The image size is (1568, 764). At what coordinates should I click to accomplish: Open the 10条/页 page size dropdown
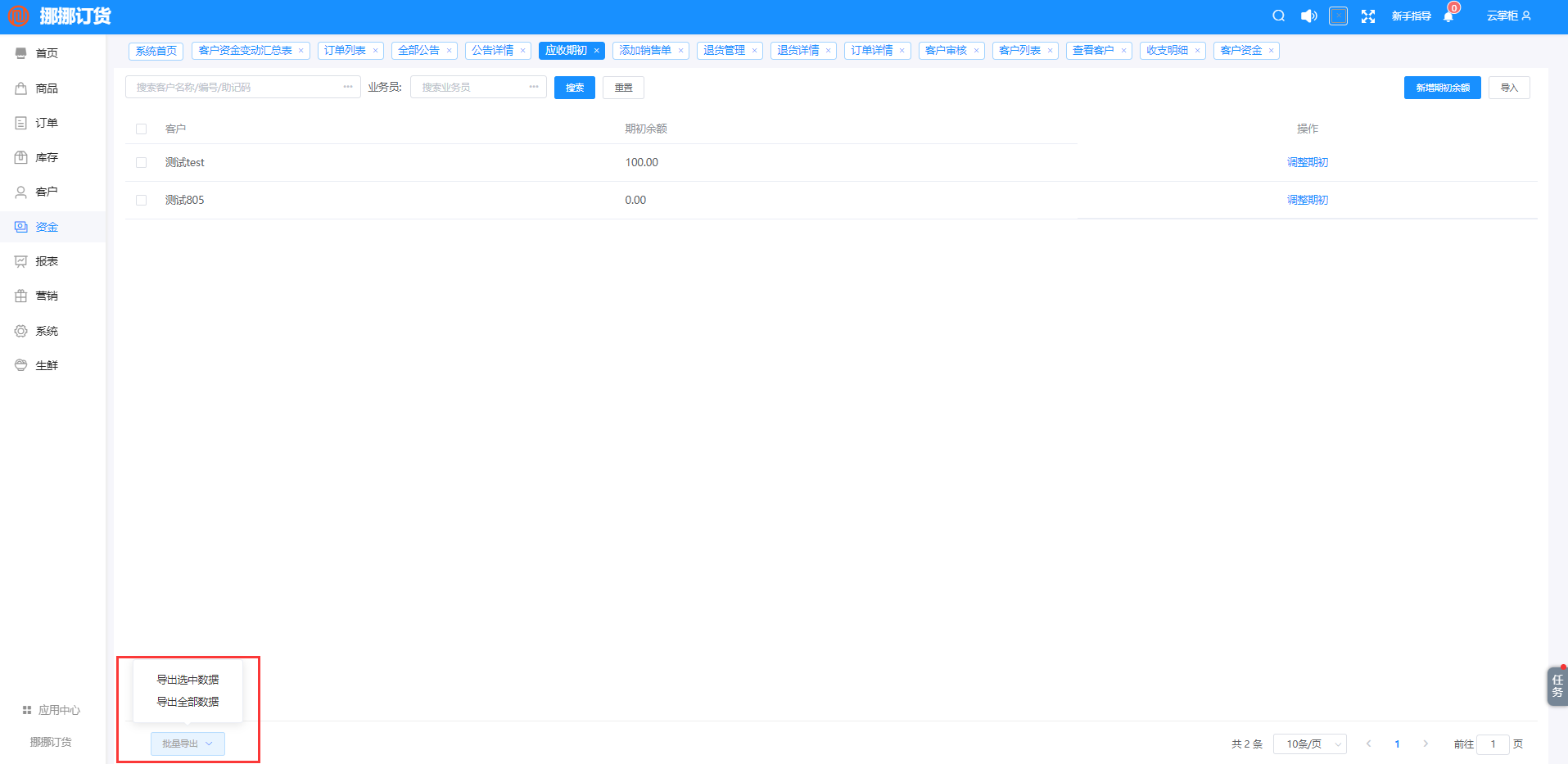[1309, 744]
